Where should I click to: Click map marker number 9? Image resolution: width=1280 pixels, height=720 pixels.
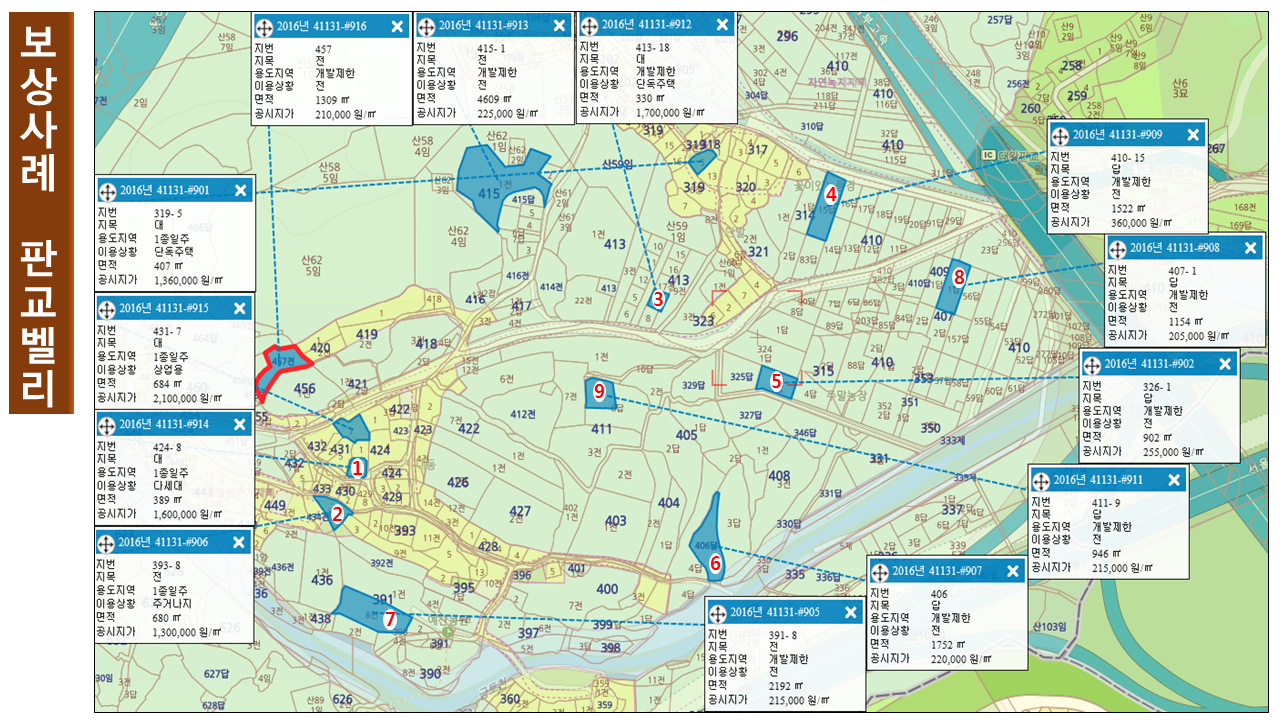tap(599, 391)
